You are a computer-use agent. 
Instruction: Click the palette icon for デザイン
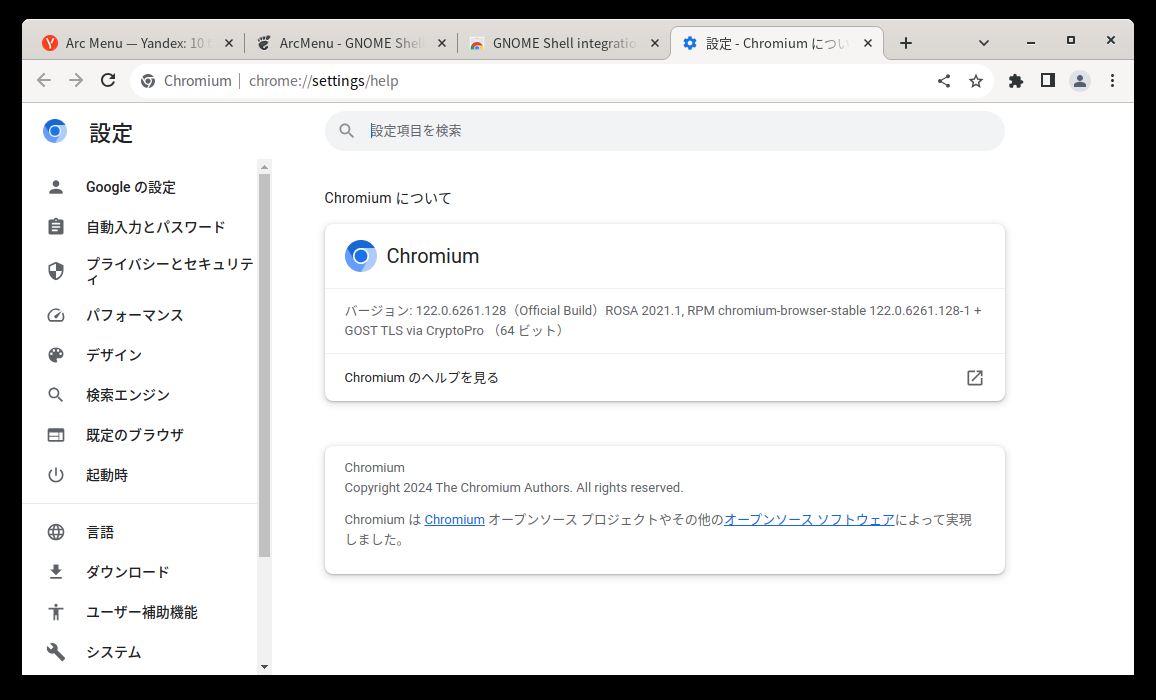(56, 356)
